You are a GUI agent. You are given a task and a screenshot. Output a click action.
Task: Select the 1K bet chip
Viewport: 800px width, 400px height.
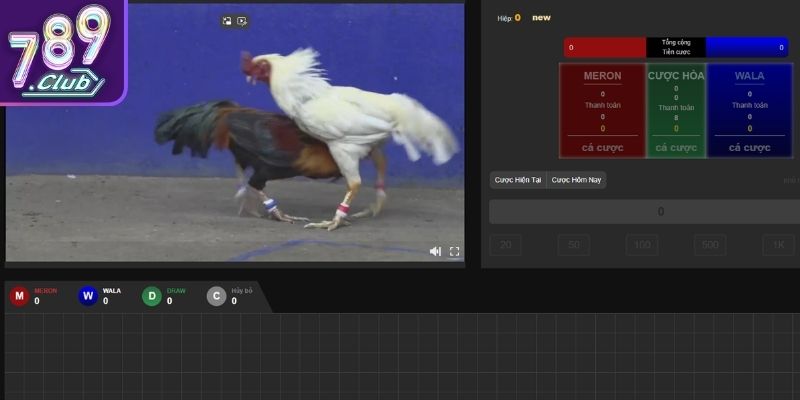pos(778,245)
